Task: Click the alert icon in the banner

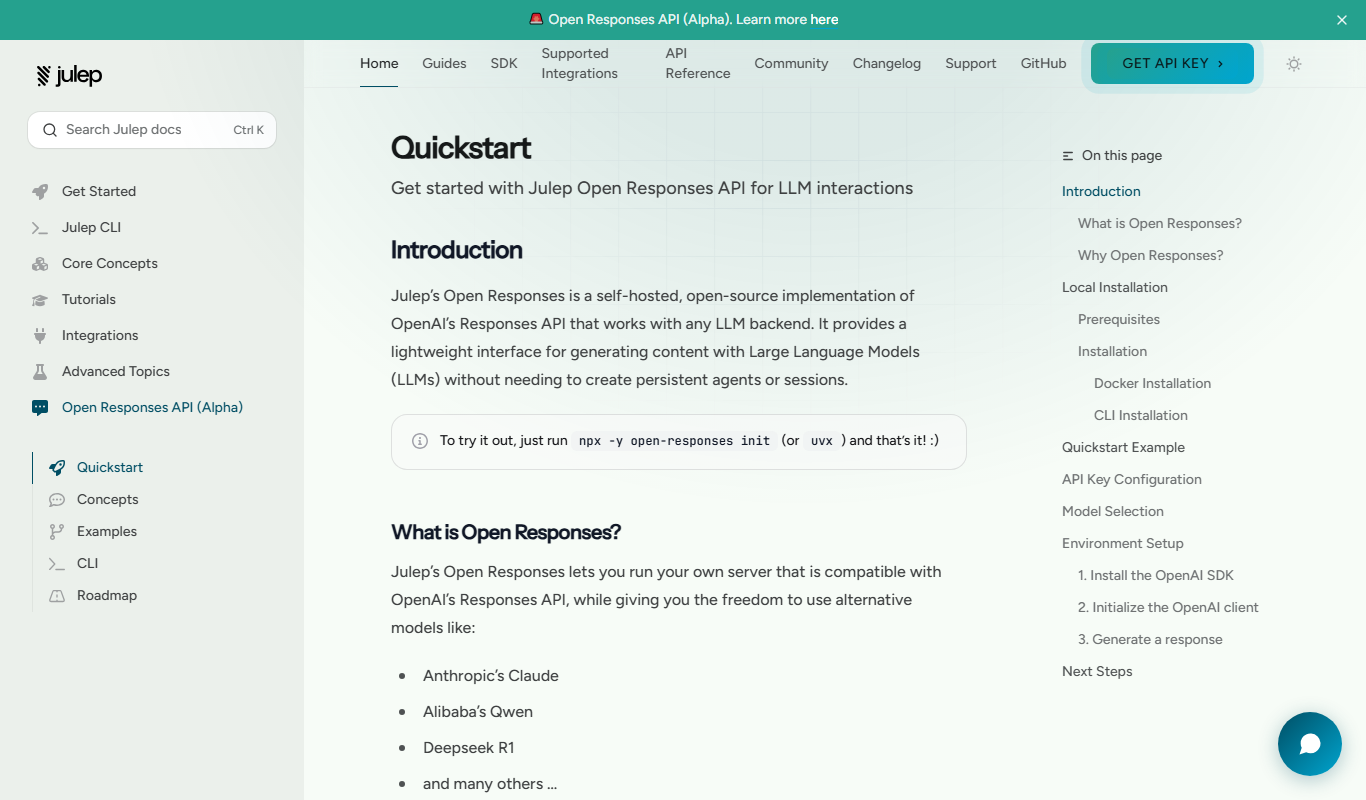Action: click(536, 19)
